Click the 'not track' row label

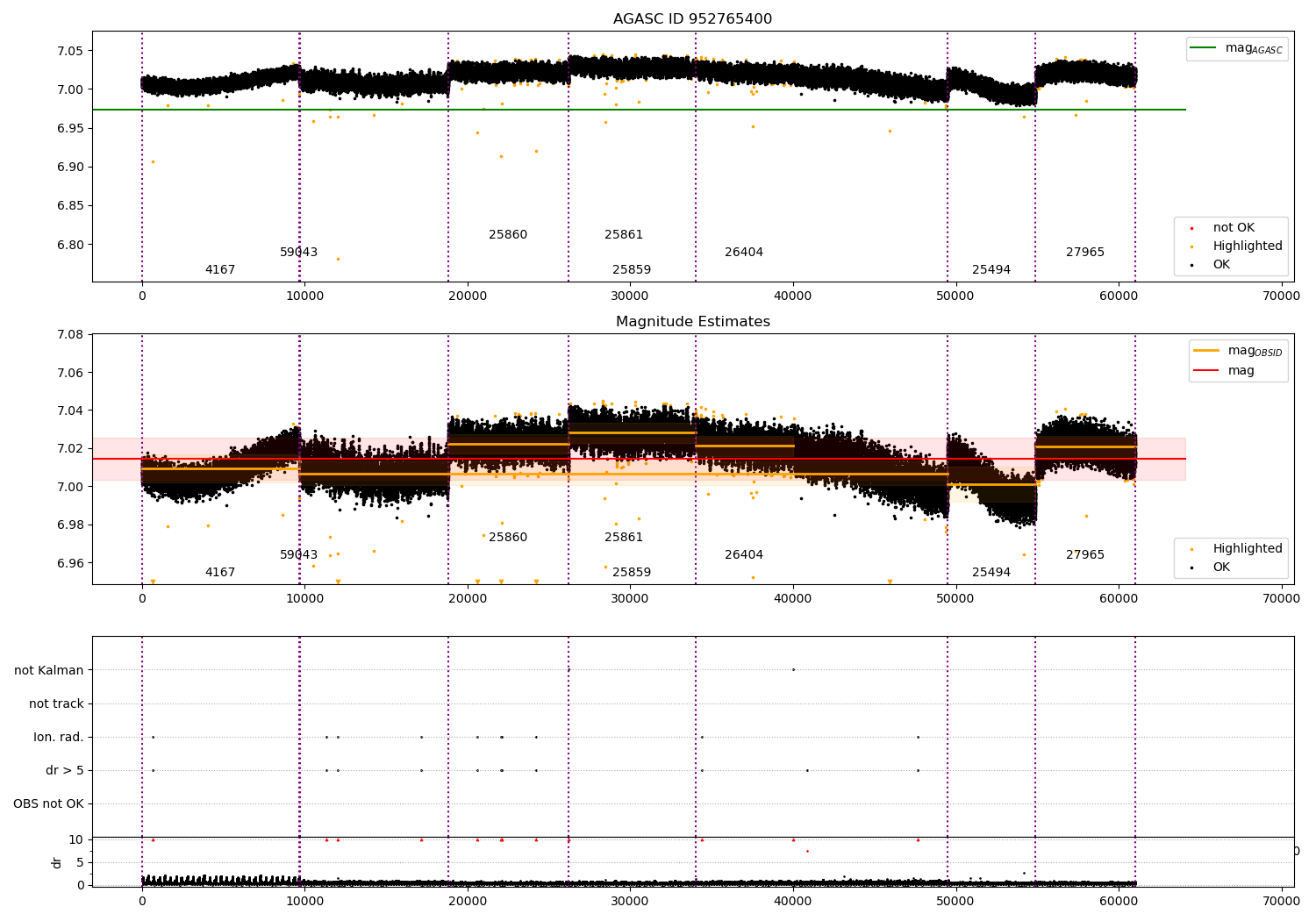[56, 703]
